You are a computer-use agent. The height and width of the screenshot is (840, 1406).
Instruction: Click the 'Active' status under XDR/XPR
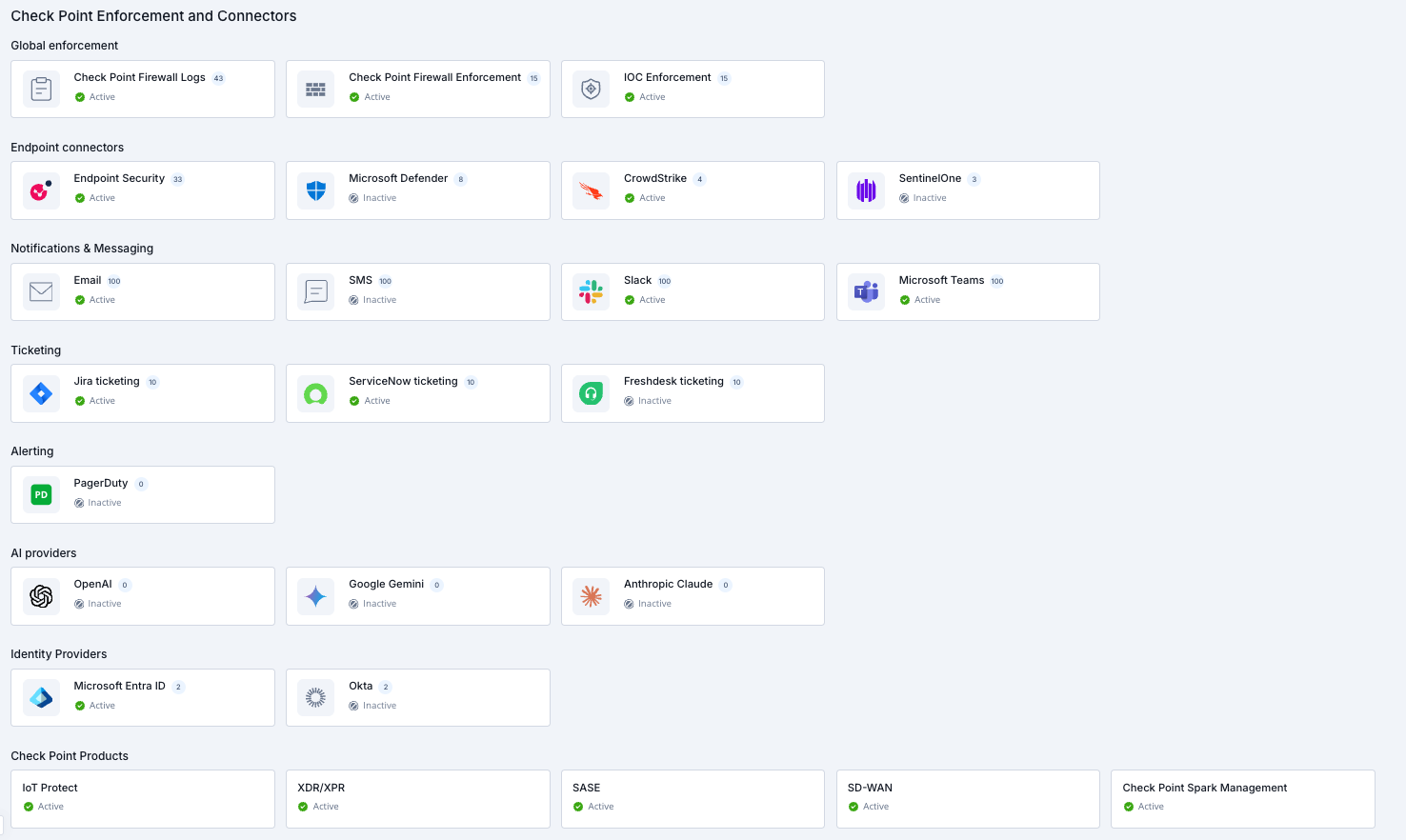318,807
